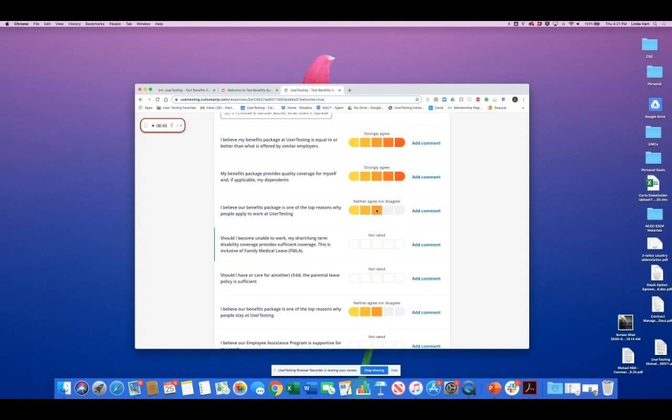
Task: Select fourth rating box for 'people apply' statement
Action: coord(388,210)
